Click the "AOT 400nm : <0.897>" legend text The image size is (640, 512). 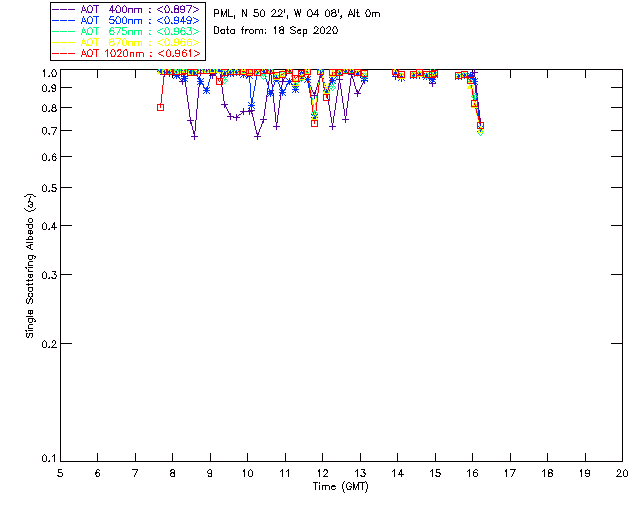(140, 9)
